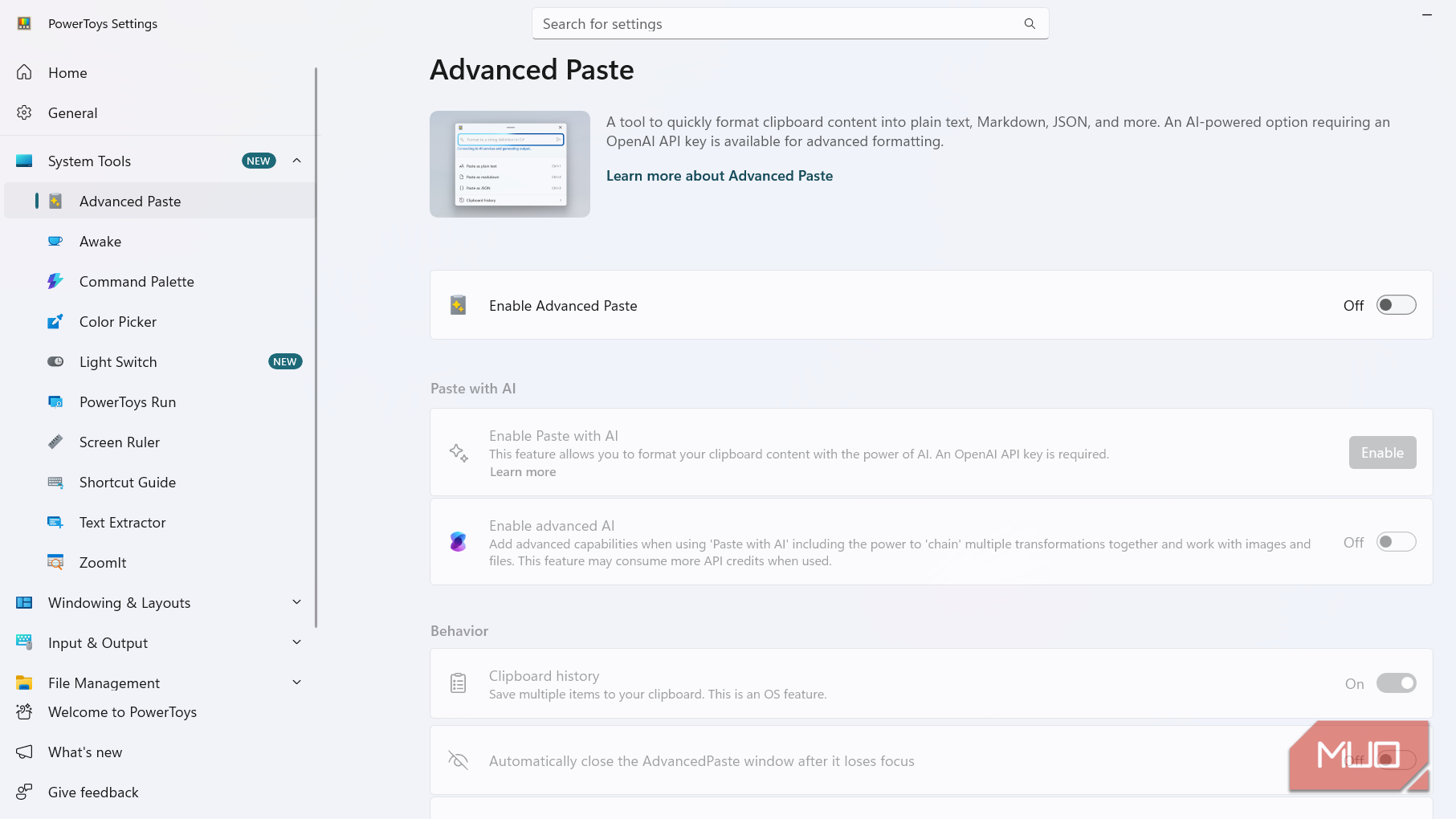Click the Search for settings field

click(x=790, y=24)
